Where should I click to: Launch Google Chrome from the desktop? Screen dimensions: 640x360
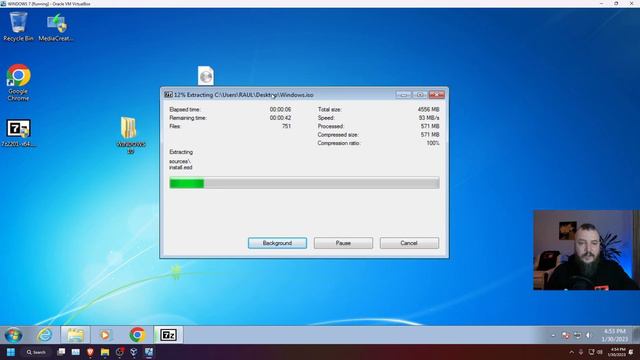tap(18, 82)
